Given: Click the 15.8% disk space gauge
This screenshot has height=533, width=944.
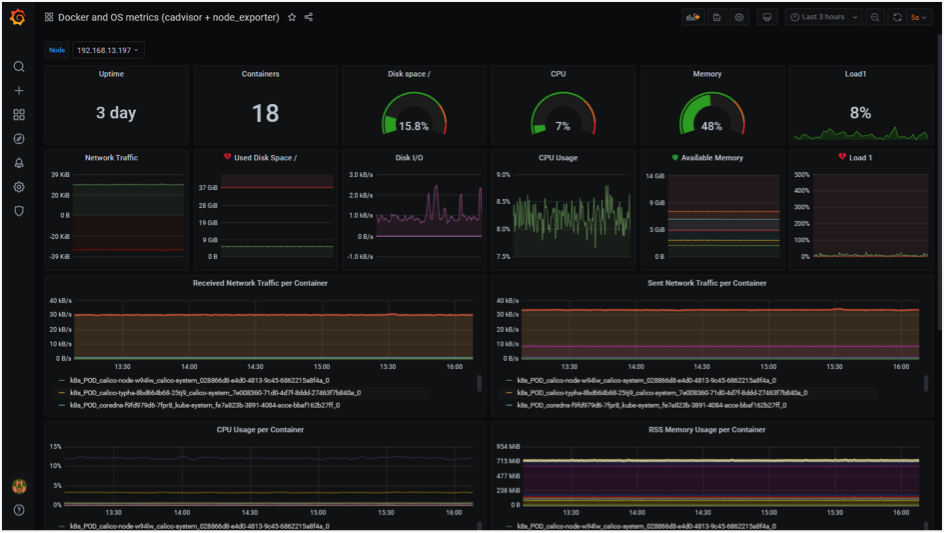Looking at the screenshot, I should [x=414, y=113].
